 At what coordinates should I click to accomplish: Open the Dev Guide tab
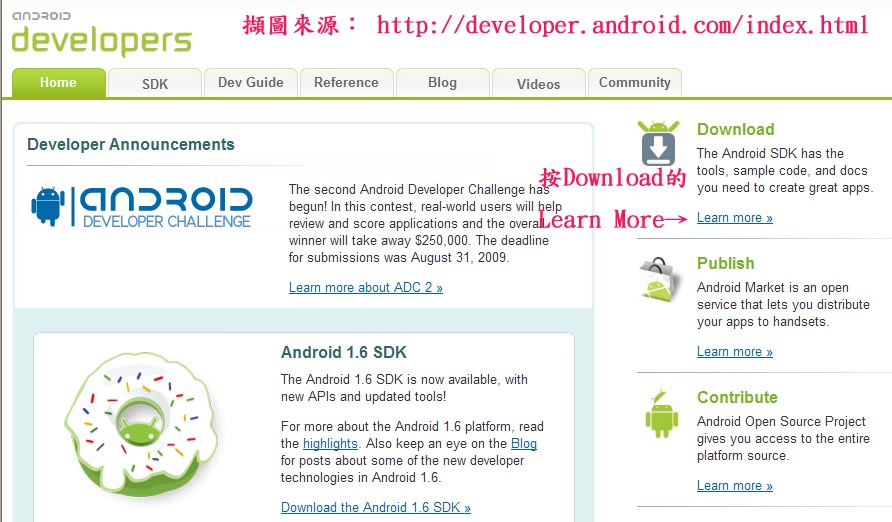tap(251, 83)
